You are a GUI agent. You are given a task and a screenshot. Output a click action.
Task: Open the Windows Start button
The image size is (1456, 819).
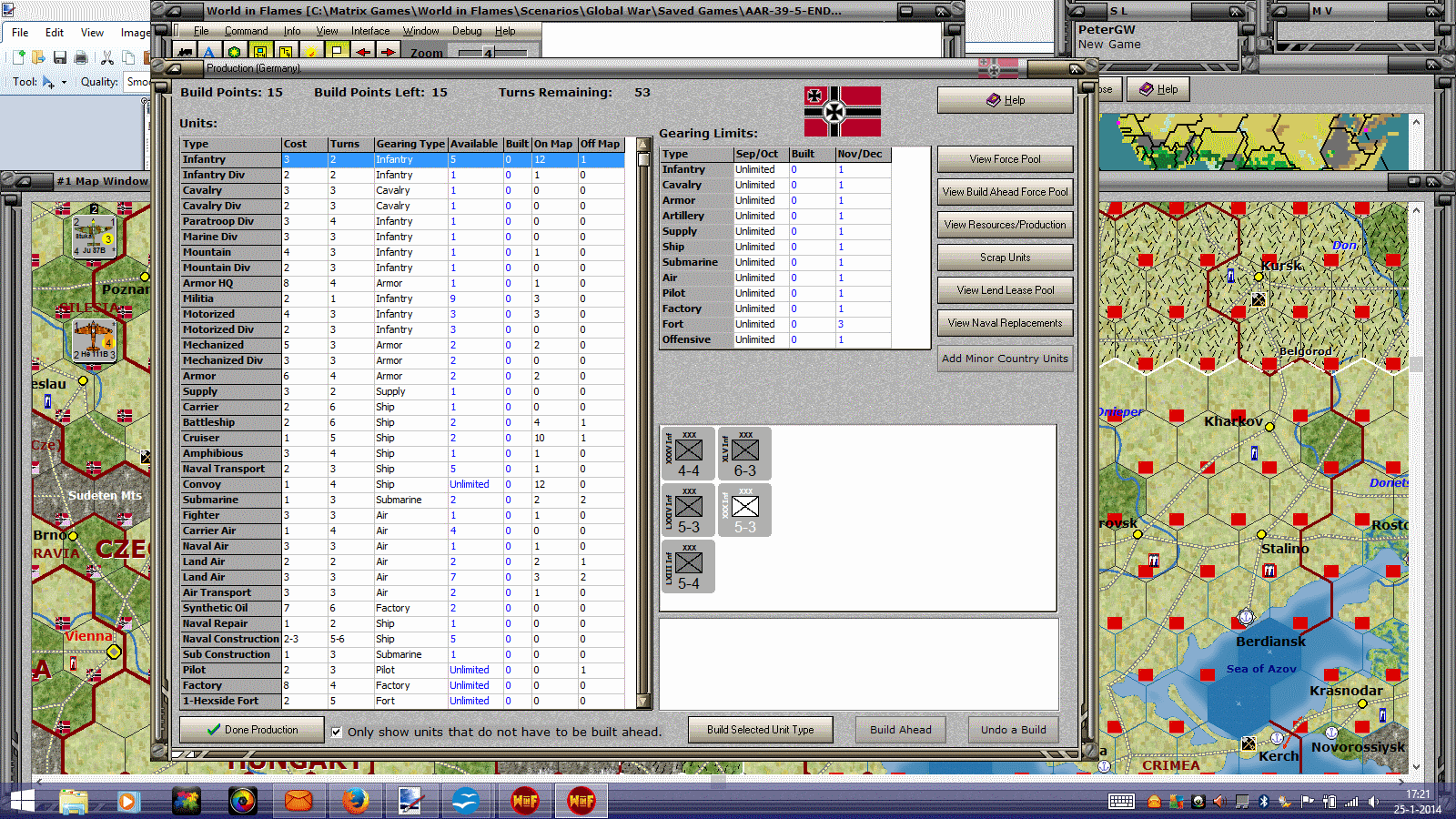22,801
